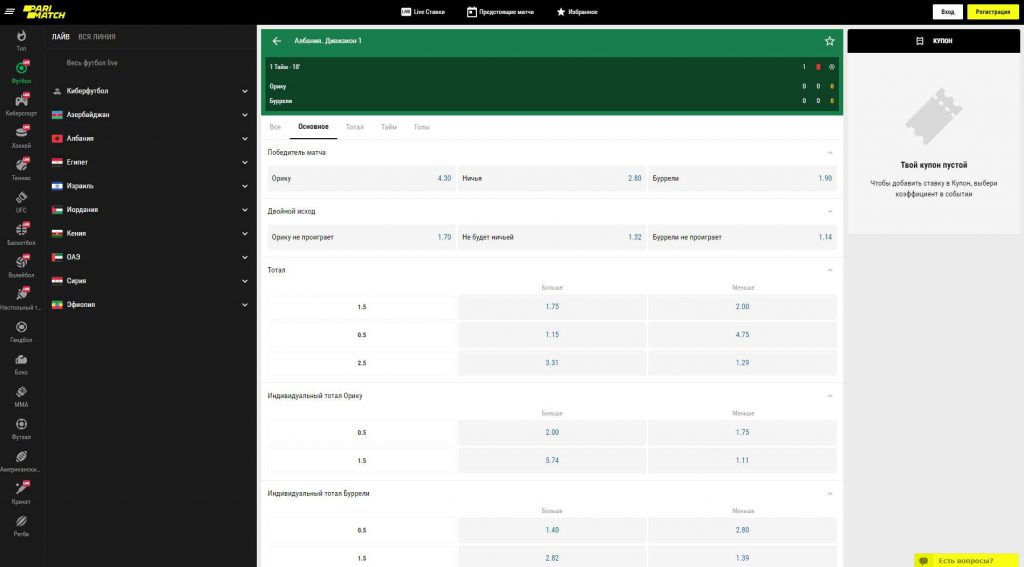Open Предстоящие матчи in top bar
Image resolution: width=1024 pixels, height=567 pixels.
pos(500,12)
